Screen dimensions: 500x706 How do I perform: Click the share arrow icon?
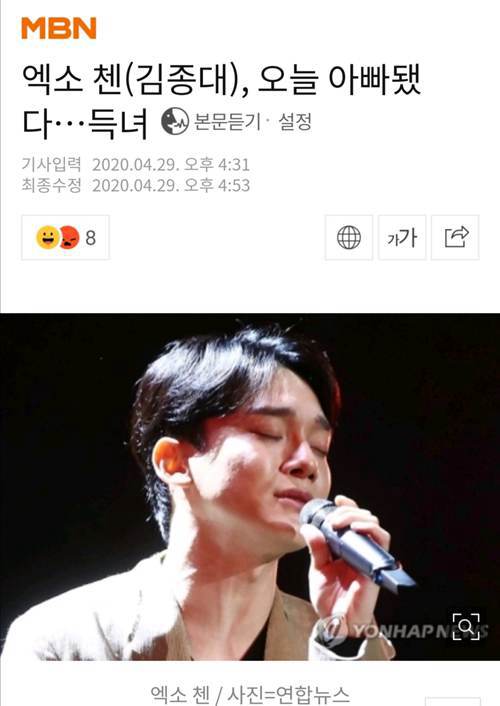[455, 237]
